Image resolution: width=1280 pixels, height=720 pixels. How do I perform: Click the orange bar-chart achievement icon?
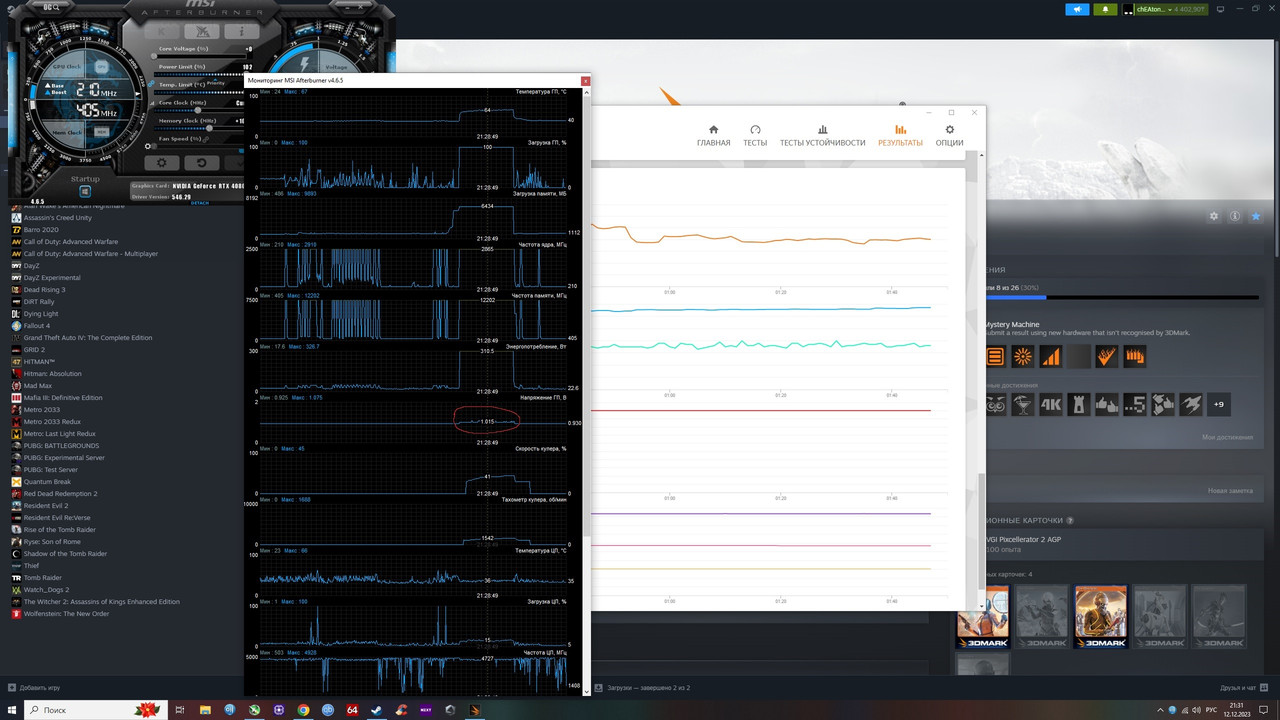(1051, 356)
